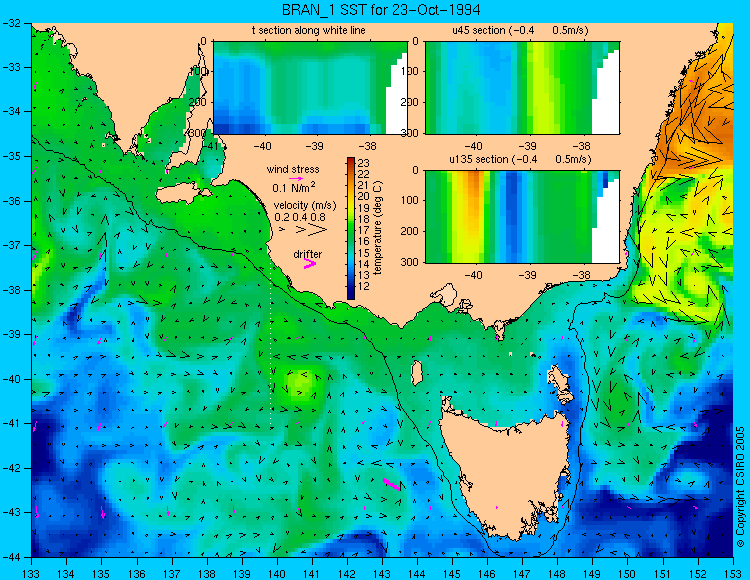Click the large magenta drifter arrow west of Tasmania

[392, 484]
